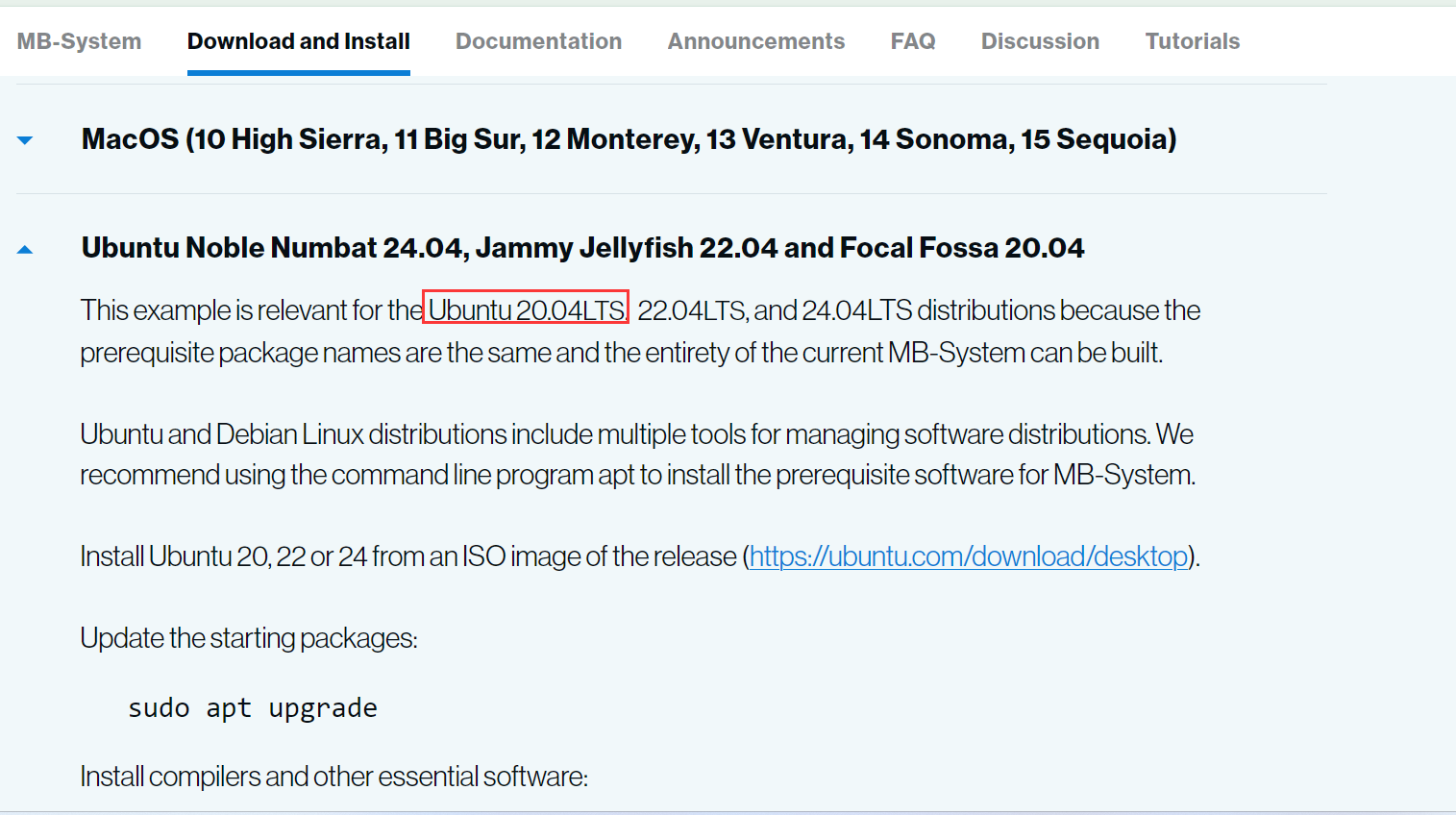The width and height of the screenshot is (1456, 815).
Task: Open the MB-System tab
Action: coord(79,41)
